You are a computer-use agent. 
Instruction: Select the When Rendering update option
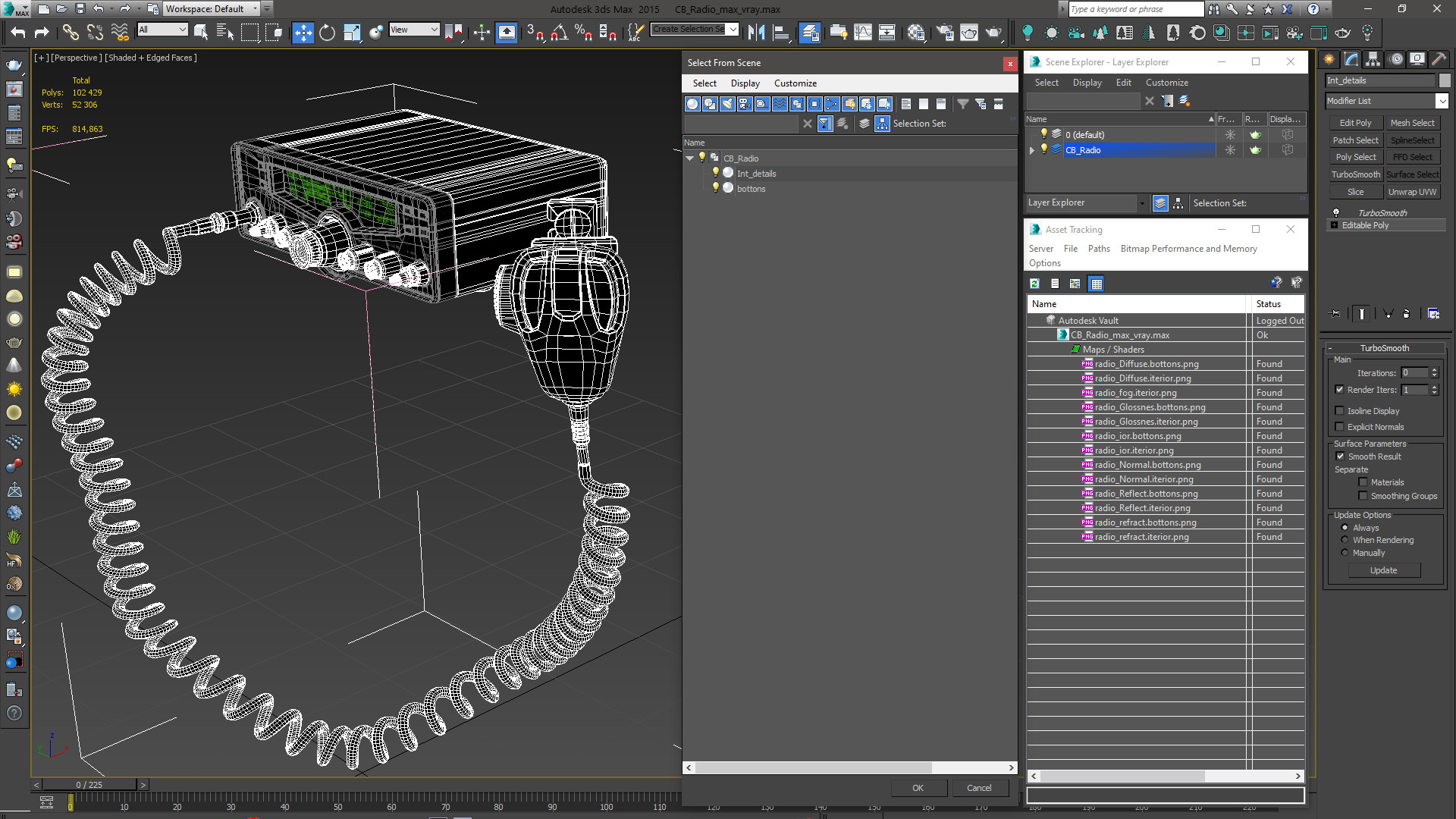click(x=1345, y=540)
